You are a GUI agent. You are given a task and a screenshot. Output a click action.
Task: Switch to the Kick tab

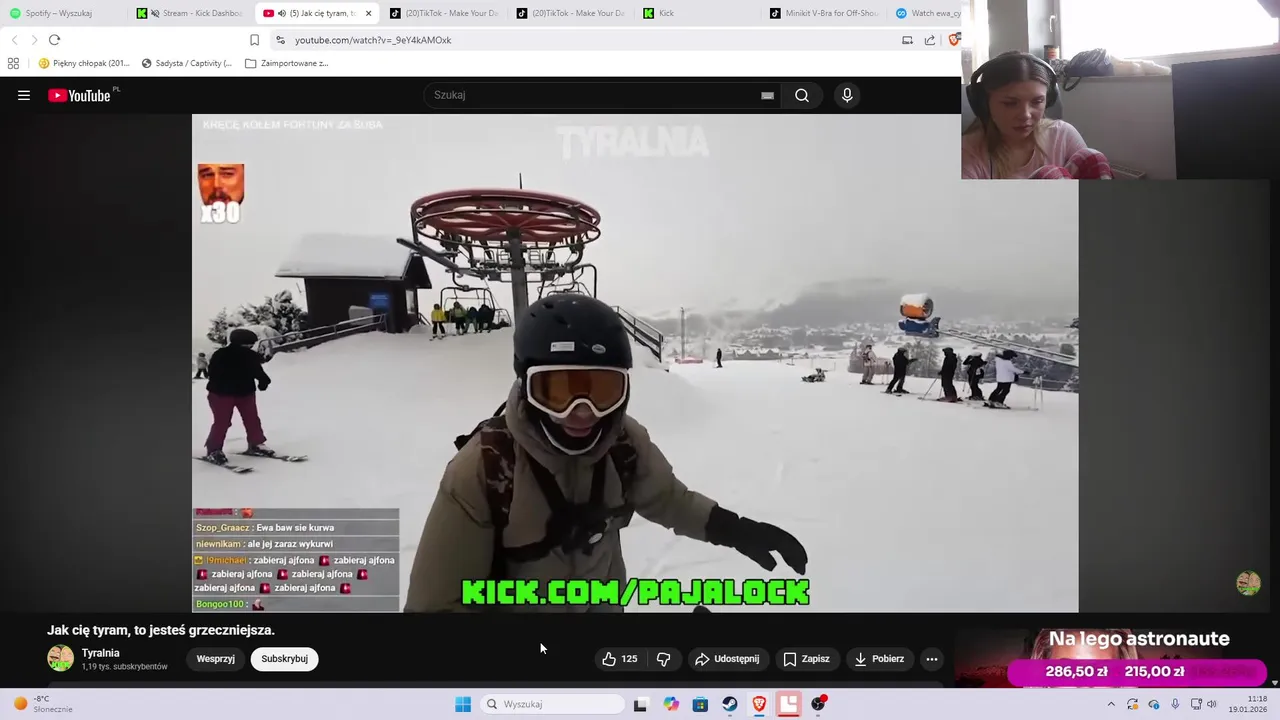tap(698, 13)
